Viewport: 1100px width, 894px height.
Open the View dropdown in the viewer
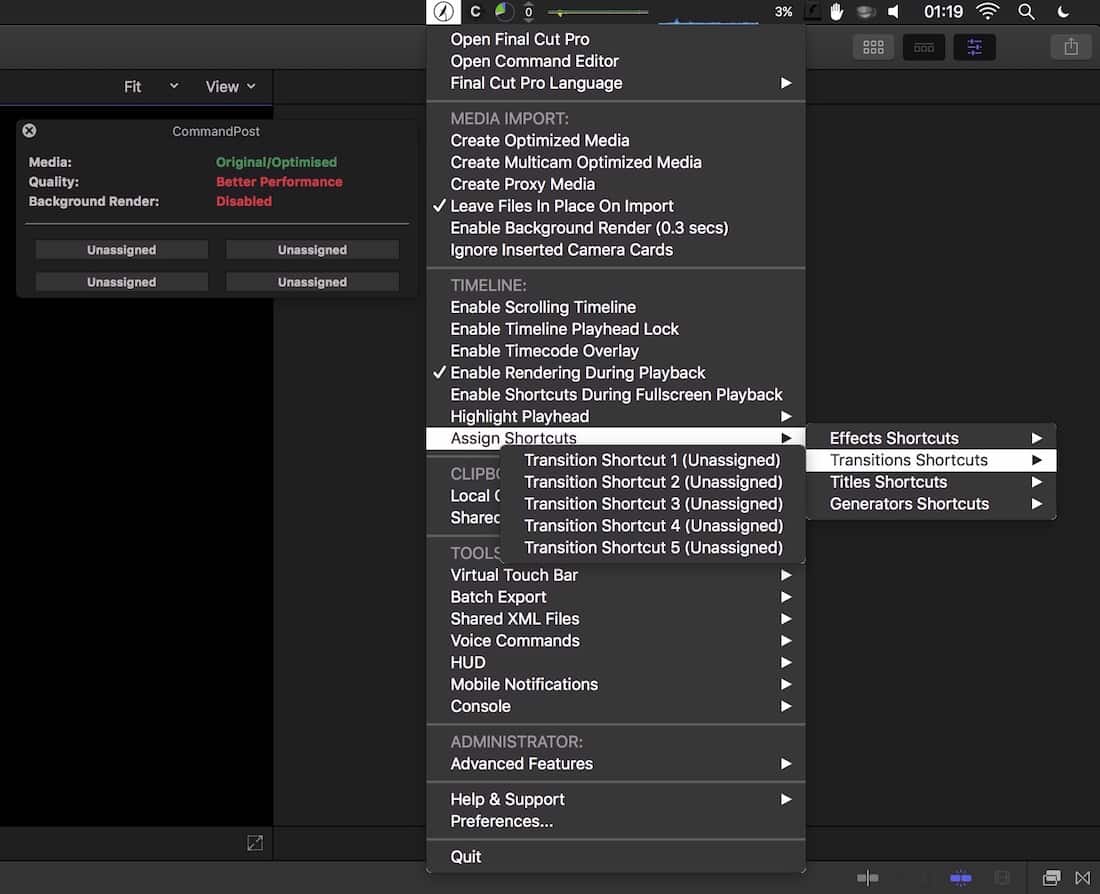coord(230,86)
